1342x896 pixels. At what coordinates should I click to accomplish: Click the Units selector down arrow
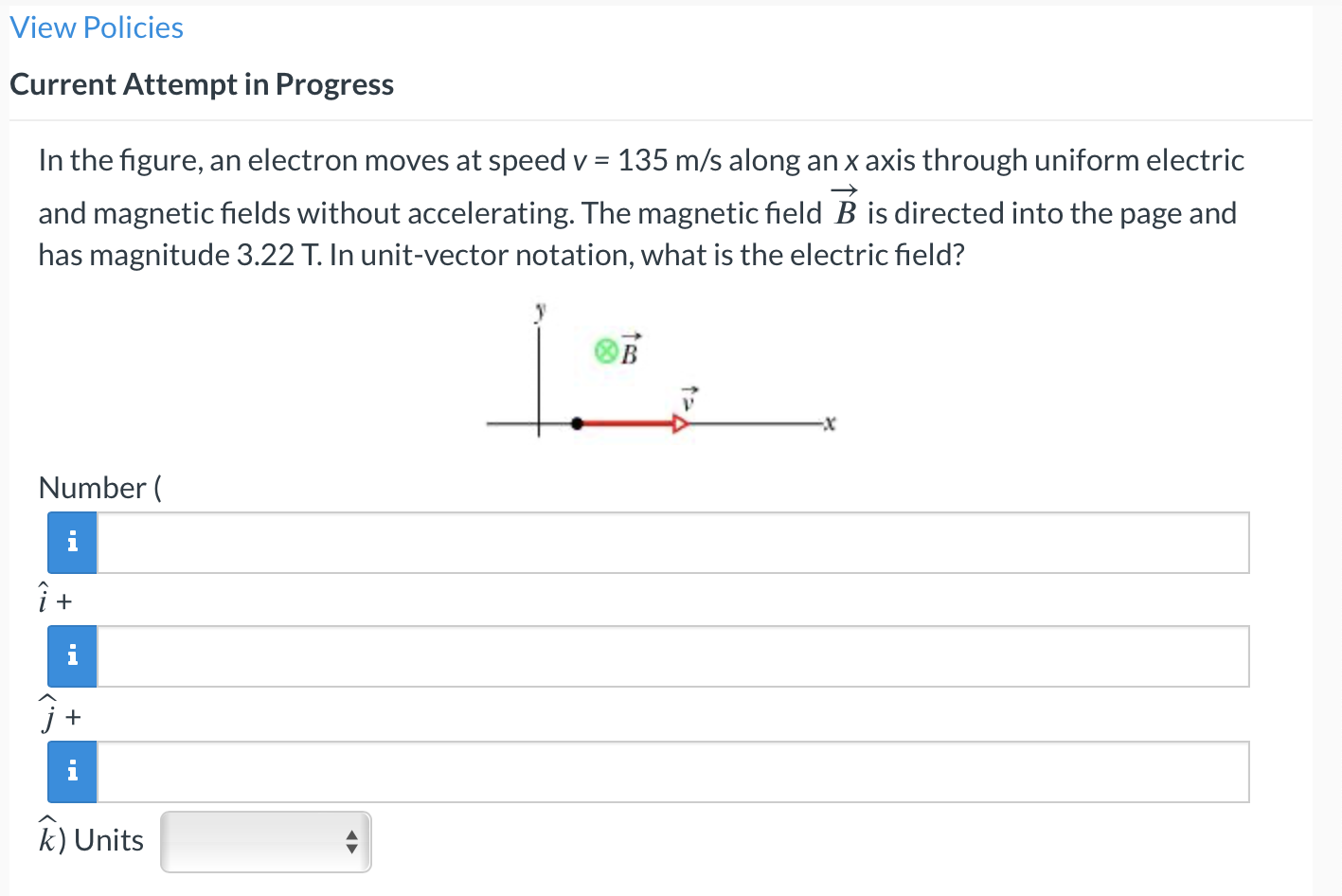pyautogui.click(x=350, y=850)
